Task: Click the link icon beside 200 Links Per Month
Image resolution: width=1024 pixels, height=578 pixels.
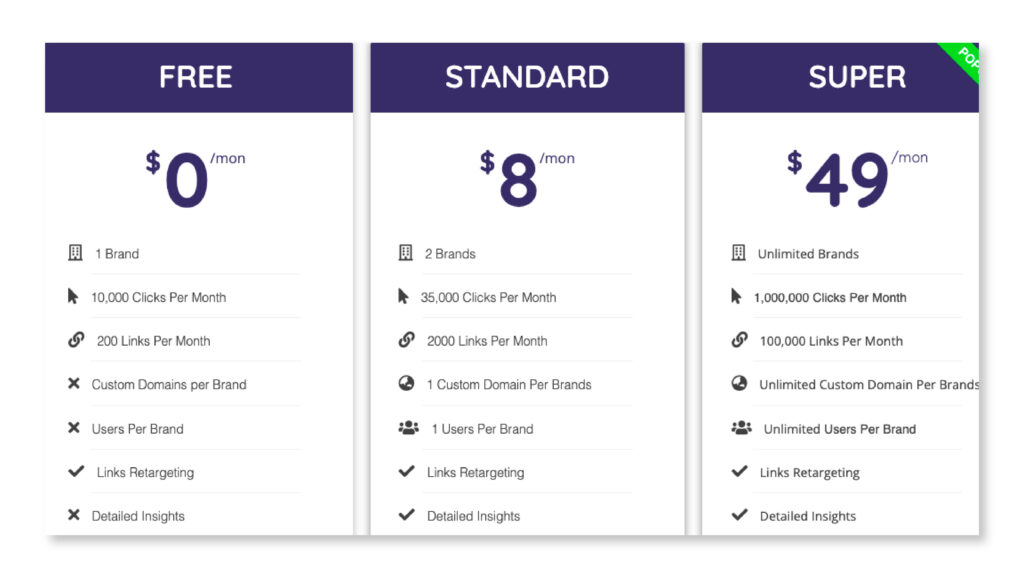Action: point(76,340)
